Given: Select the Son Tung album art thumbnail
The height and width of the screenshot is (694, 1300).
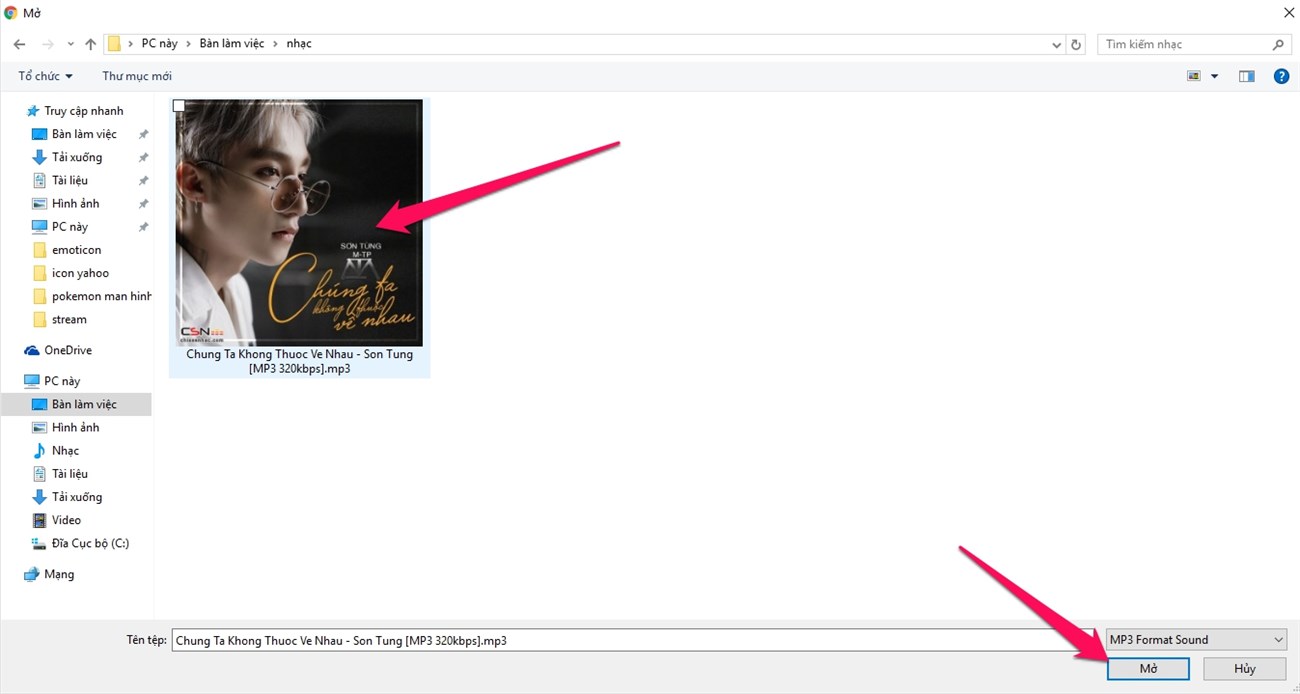Looking at the screenshot, I should tap(299, 222).
